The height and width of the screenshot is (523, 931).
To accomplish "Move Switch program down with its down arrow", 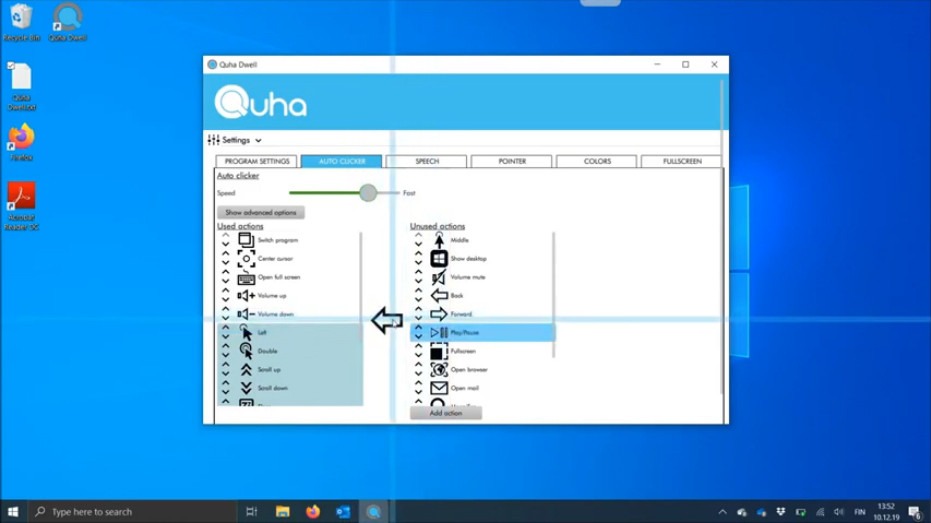I will click(x=226, y=244).
